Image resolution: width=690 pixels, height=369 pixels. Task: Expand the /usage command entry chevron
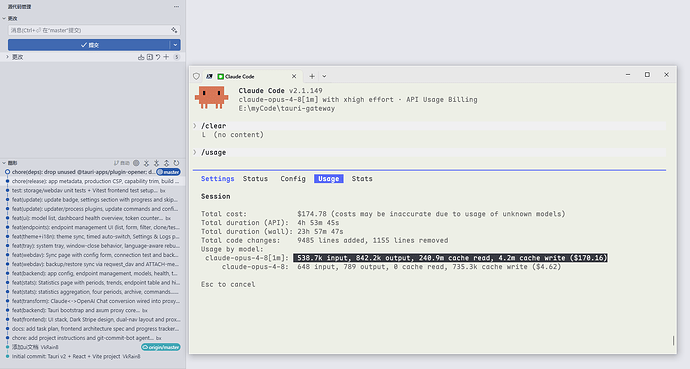tap(195, 152)
